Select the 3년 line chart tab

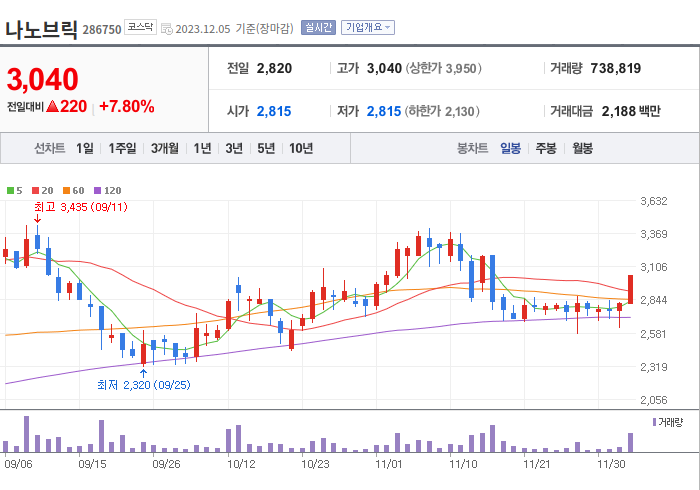point(234,148)
